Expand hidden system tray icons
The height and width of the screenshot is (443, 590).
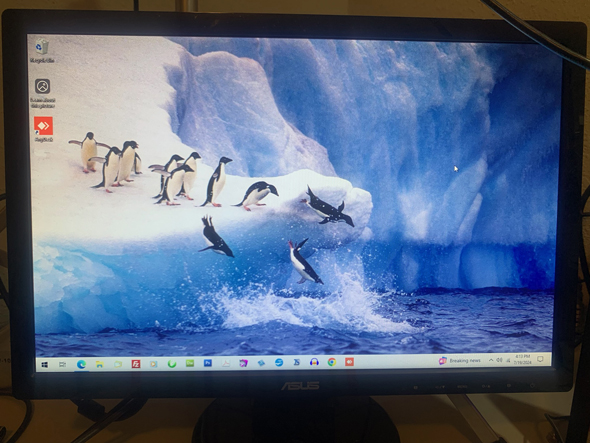[x=491, y=360]
